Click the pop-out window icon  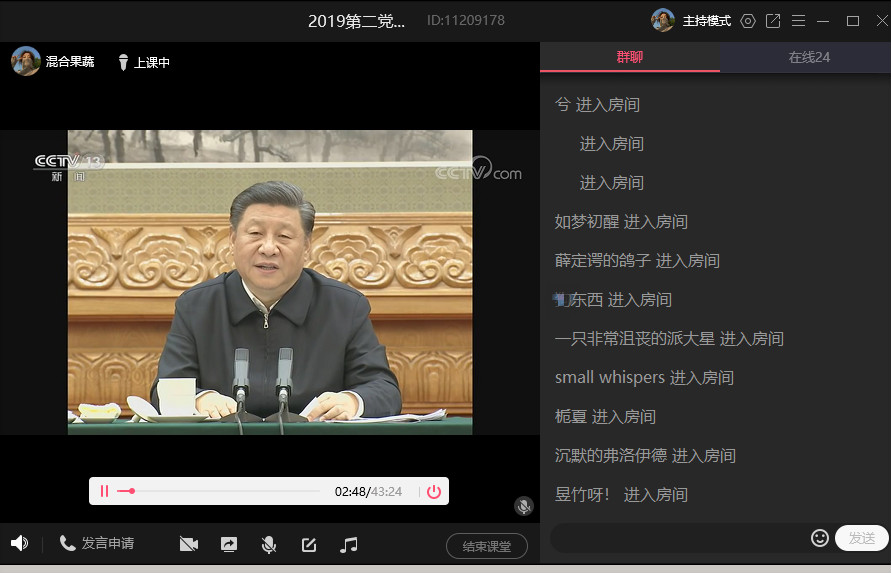click(x=773, y=20)
